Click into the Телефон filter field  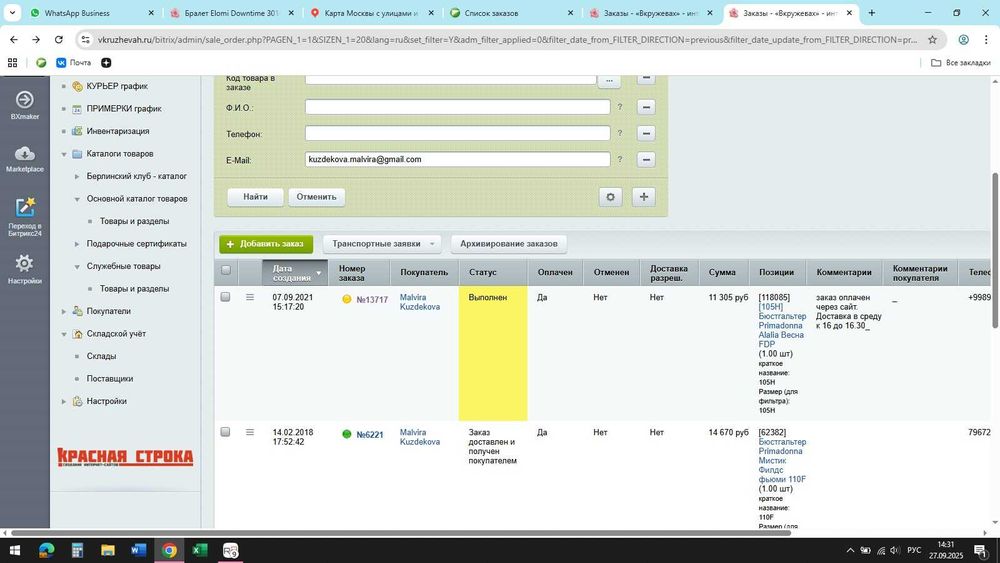pos(457,133)
